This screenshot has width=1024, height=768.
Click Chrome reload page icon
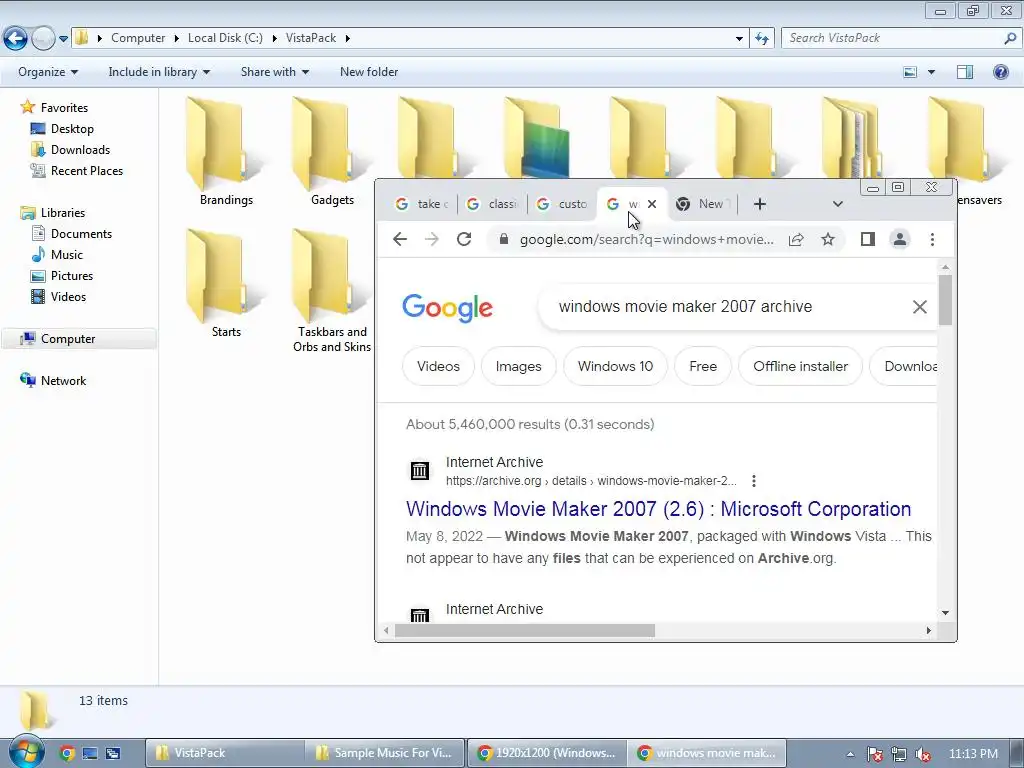click(x=464, y=240)
